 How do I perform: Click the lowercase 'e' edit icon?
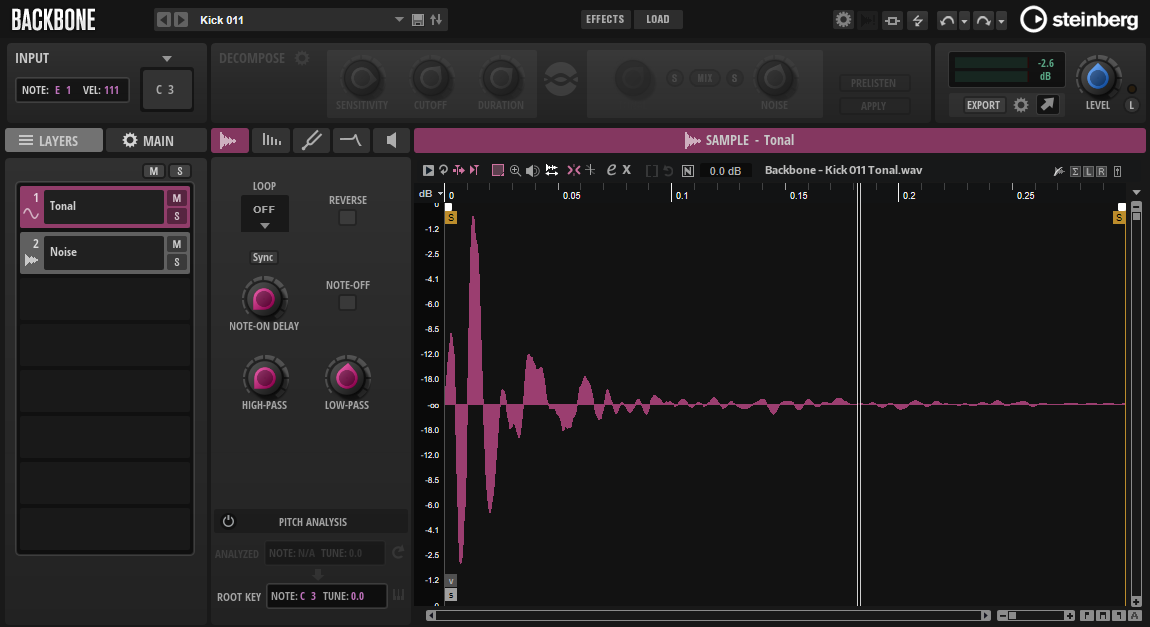tap(611, 169)
